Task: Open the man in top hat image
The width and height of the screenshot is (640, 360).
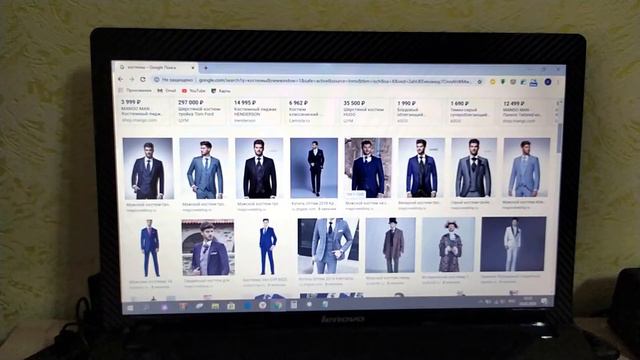Action: [x=390, y=245]
